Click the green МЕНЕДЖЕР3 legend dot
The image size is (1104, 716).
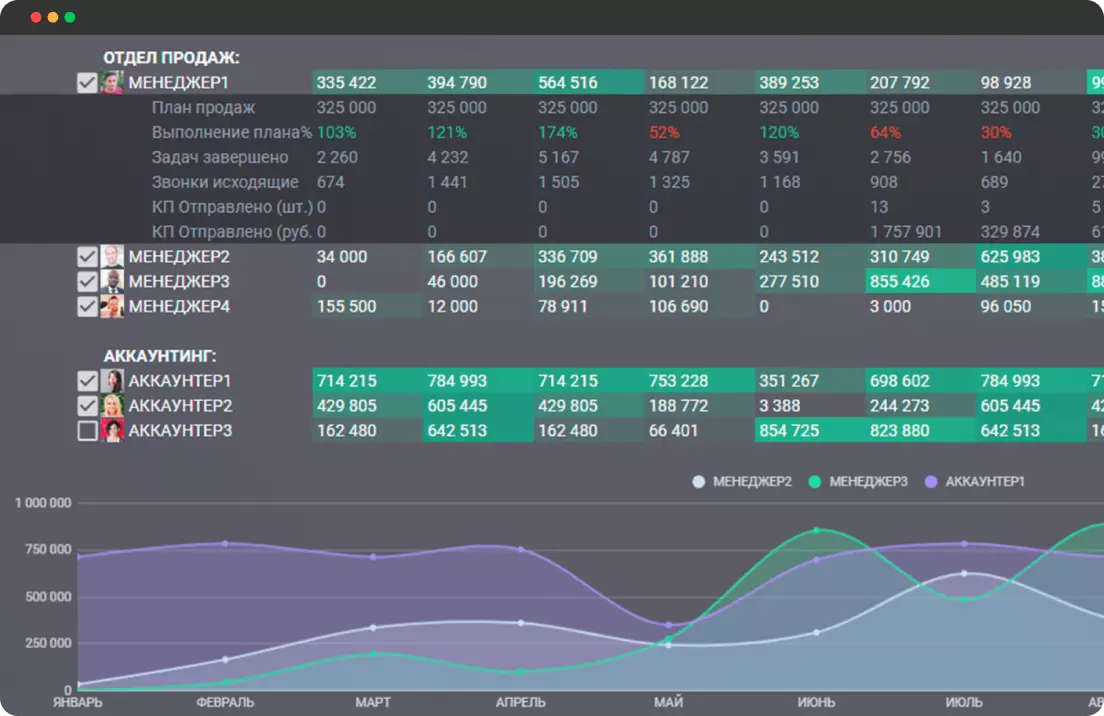(x=815, y=482)
